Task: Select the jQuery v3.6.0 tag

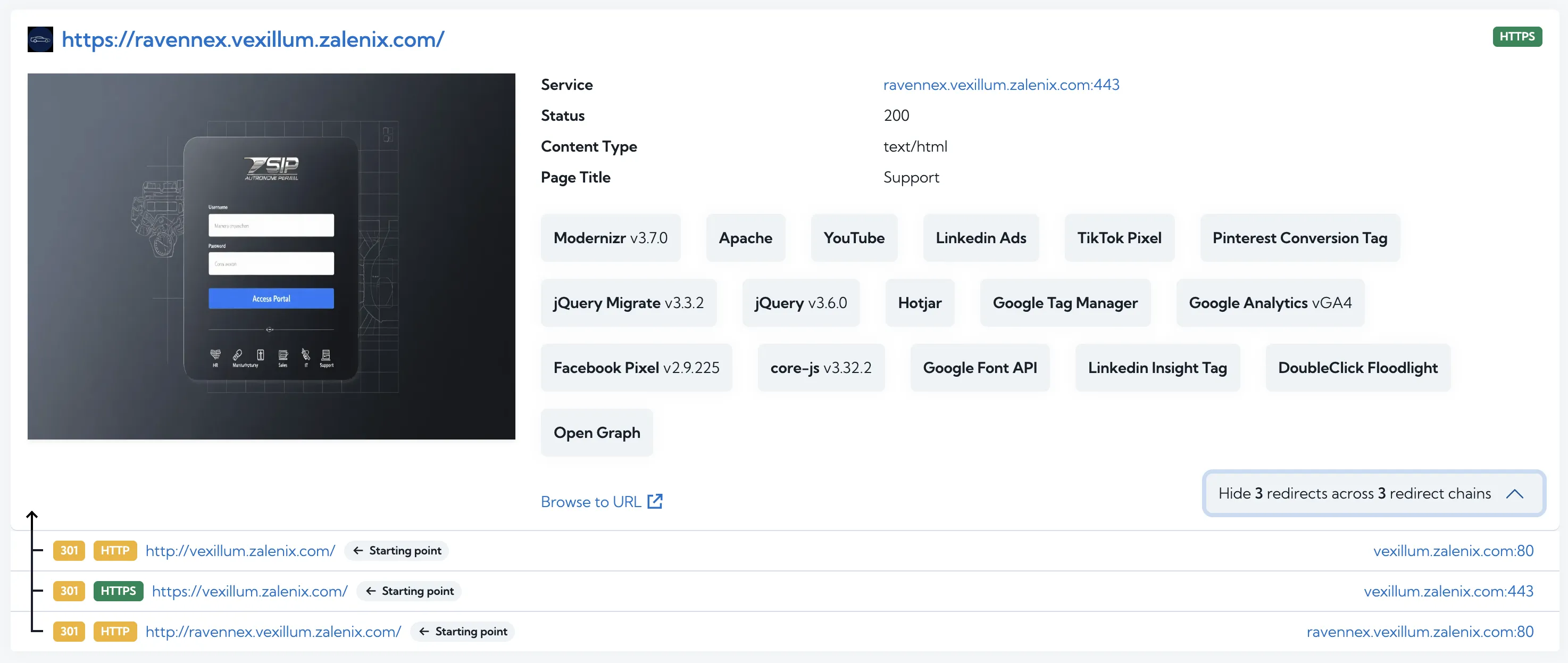Action: tap(800, 303)
